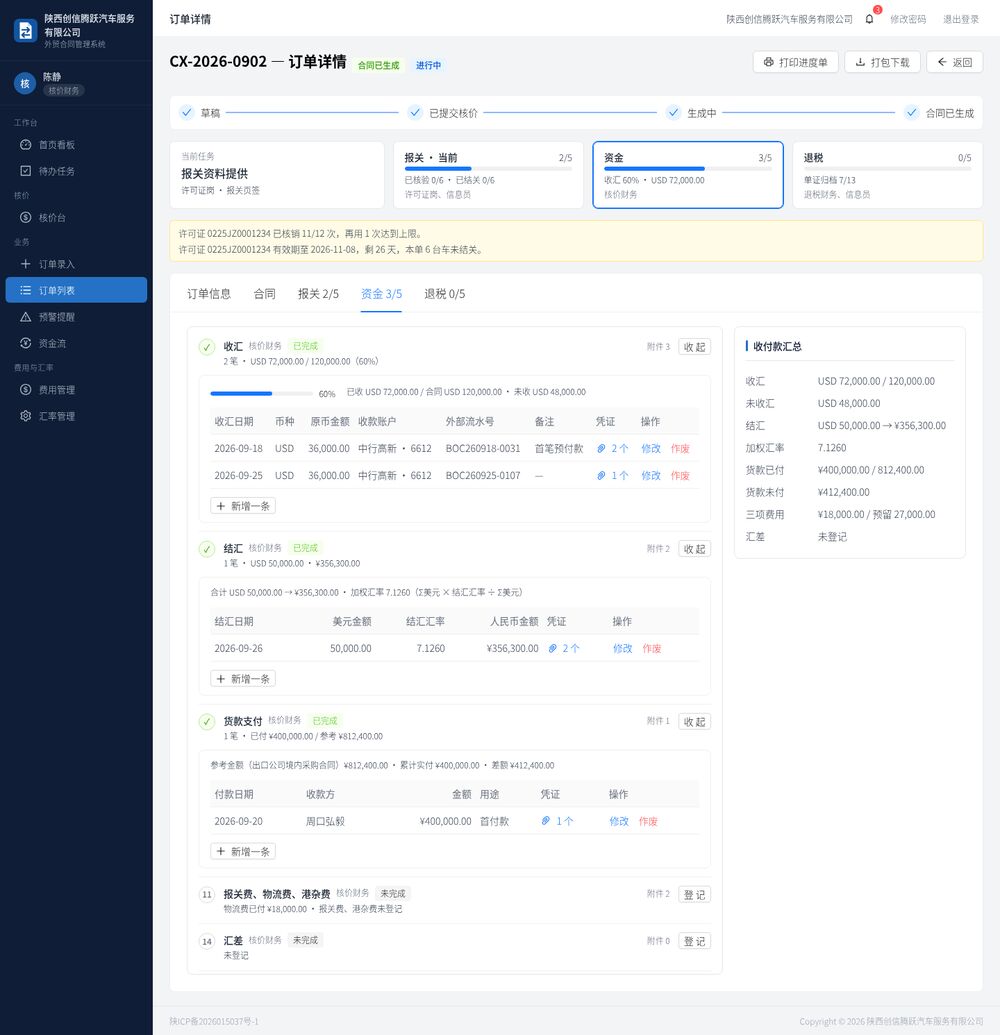1000x1035 pixels.
Task: Switch to 退税 0/5 tab
Action: point(444,294)
